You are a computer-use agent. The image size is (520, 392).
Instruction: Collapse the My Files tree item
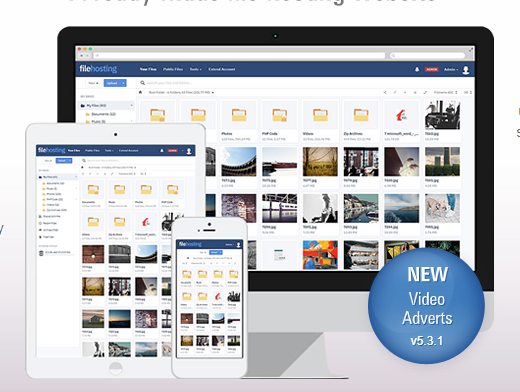pos(132,105)
